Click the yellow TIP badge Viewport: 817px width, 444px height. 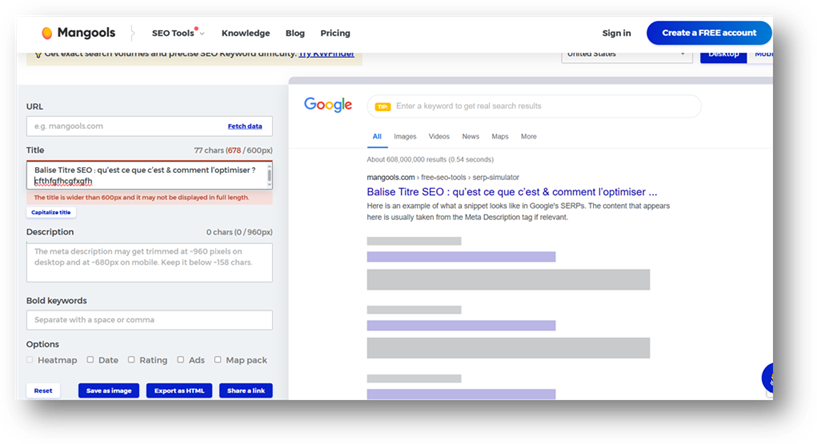pos(382,106)
